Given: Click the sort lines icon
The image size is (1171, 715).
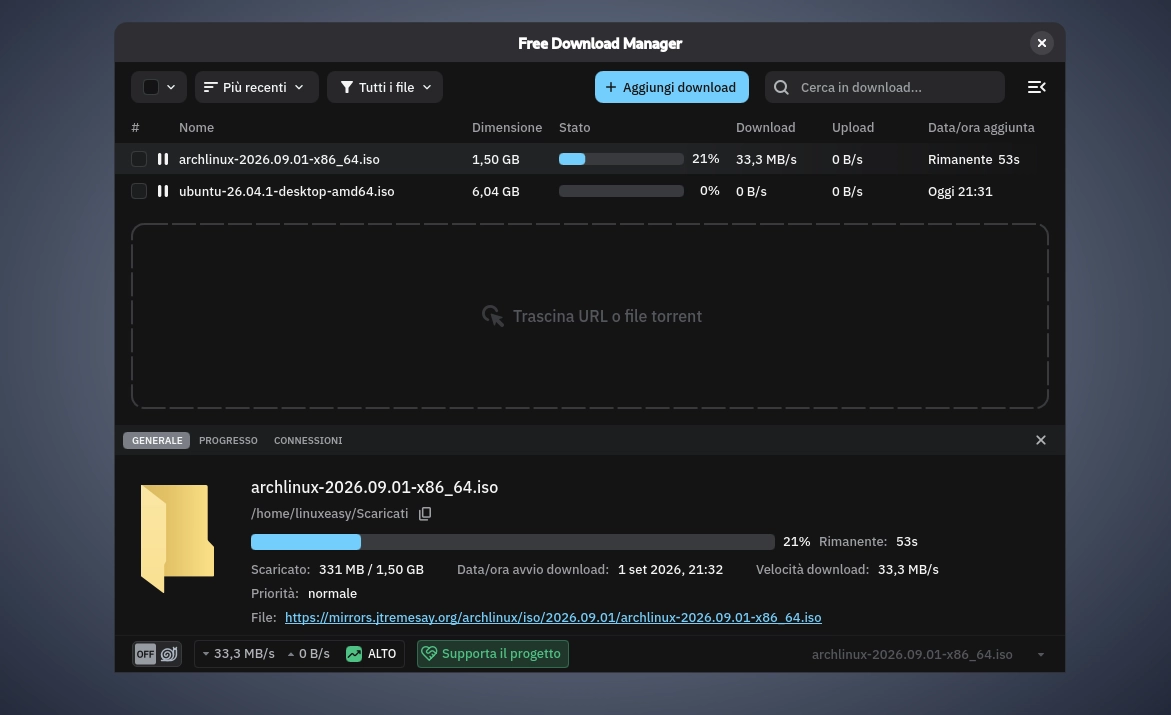Looking at the screenshot, I should click(211, 87).
